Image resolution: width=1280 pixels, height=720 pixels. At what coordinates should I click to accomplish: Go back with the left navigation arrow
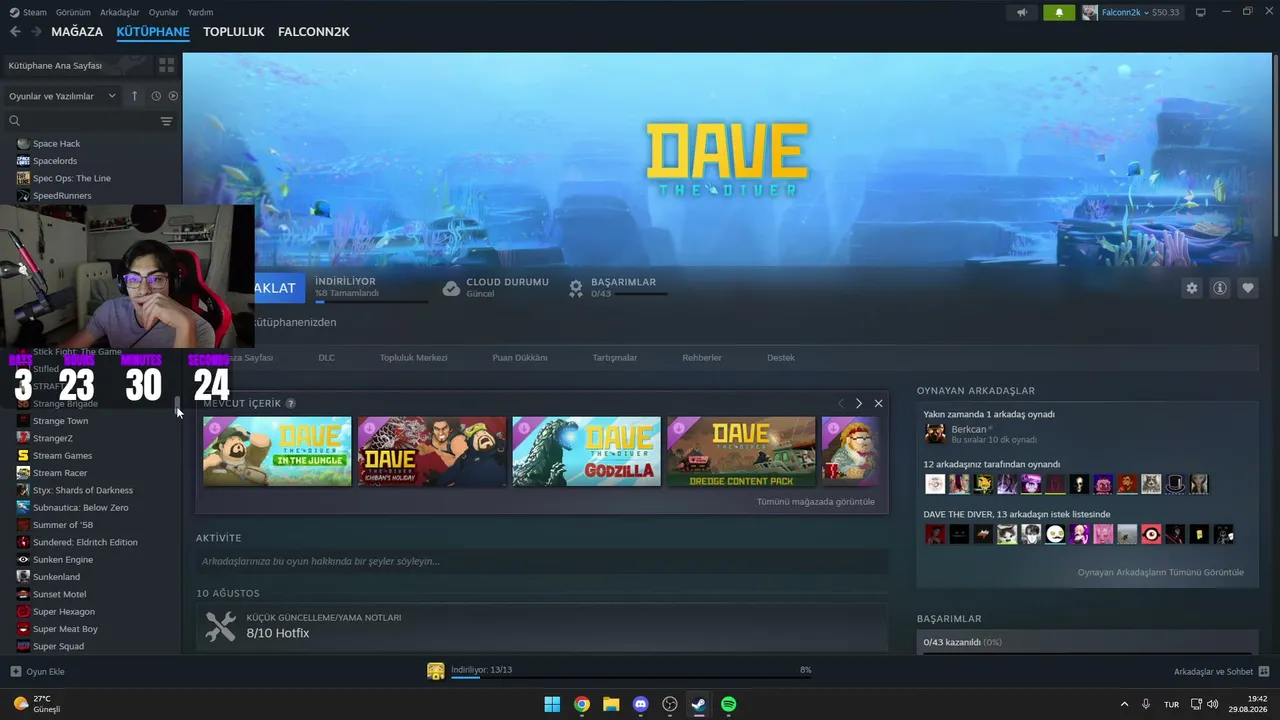(x=15, y=32)
